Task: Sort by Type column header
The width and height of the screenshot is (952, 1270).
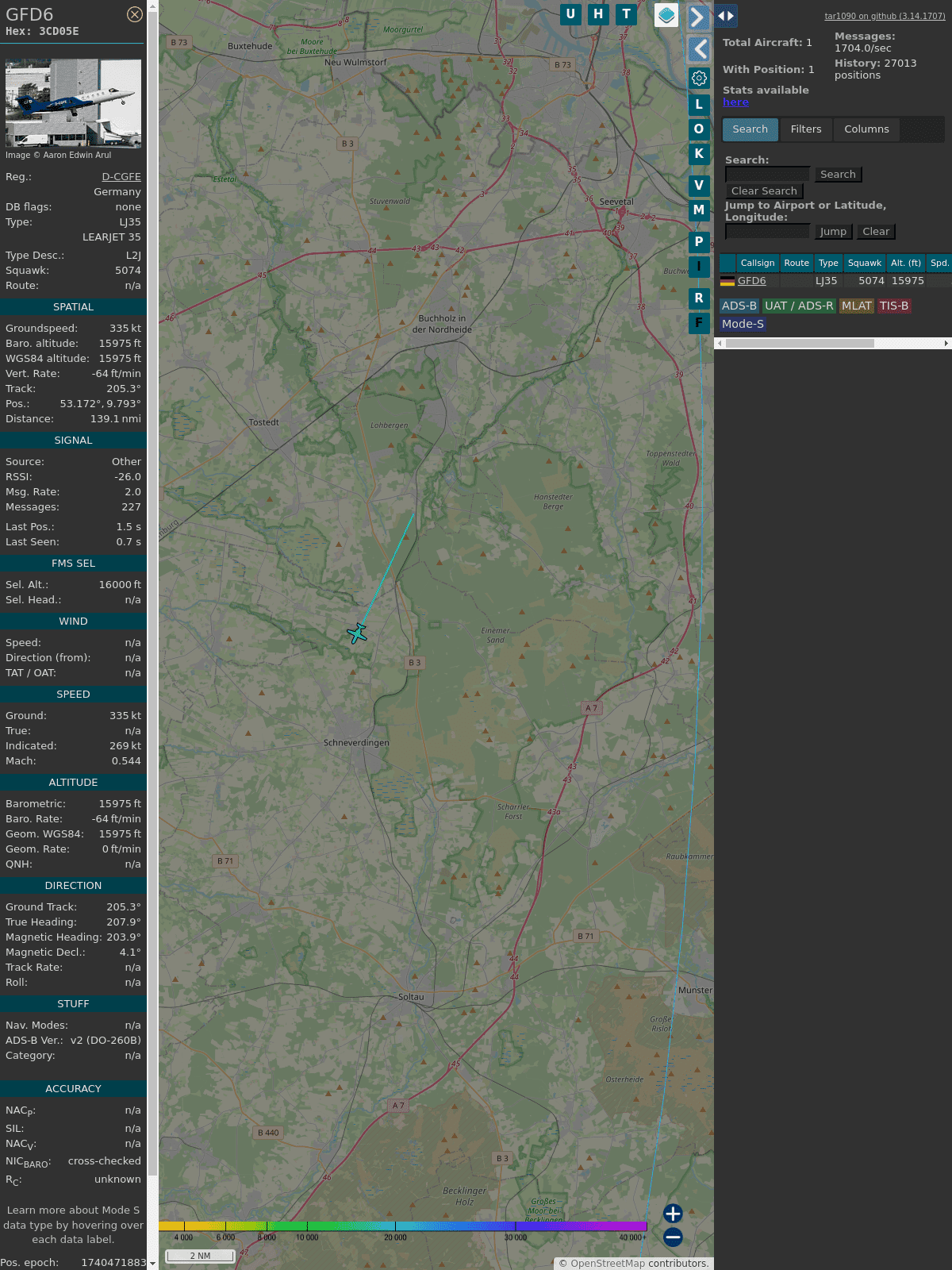Action: point(828,264)
